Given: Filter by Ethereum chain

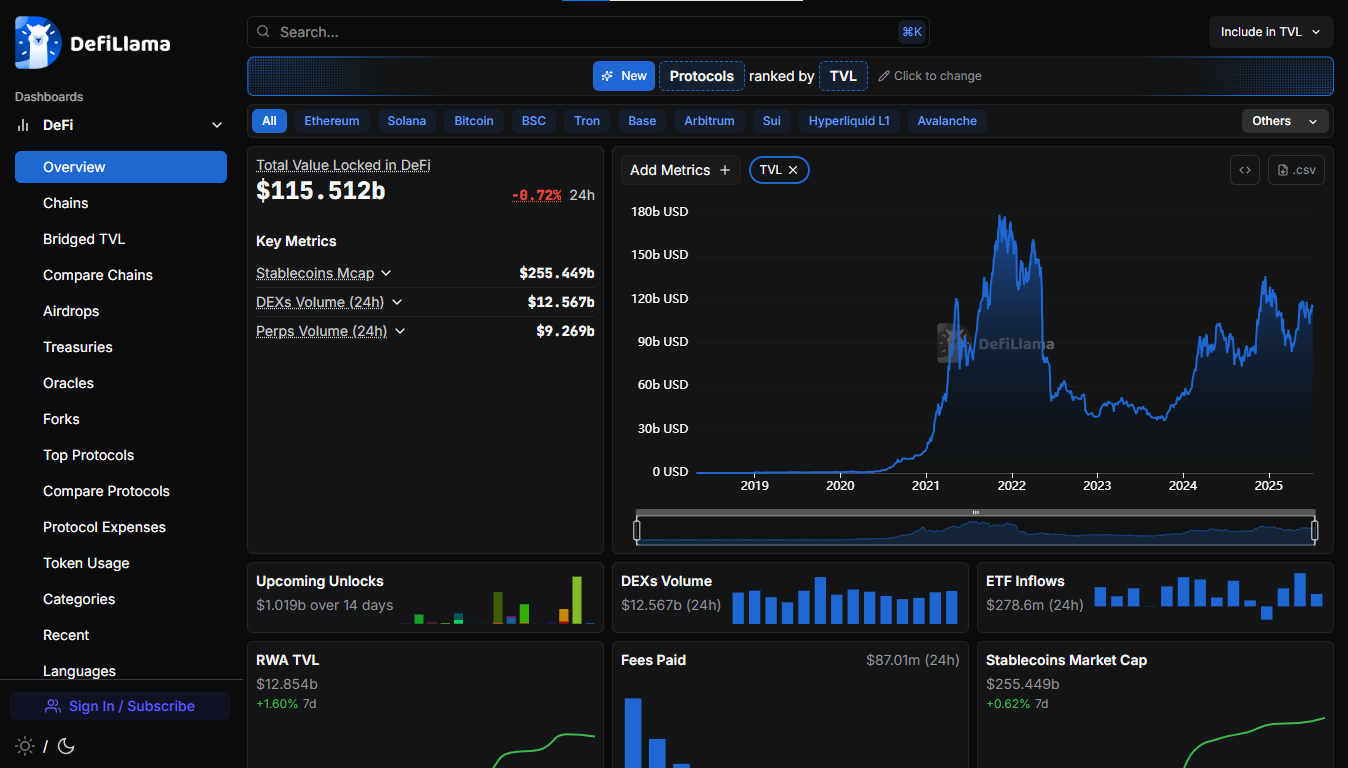Looking at the screenshot, I should tap(332, 121).
